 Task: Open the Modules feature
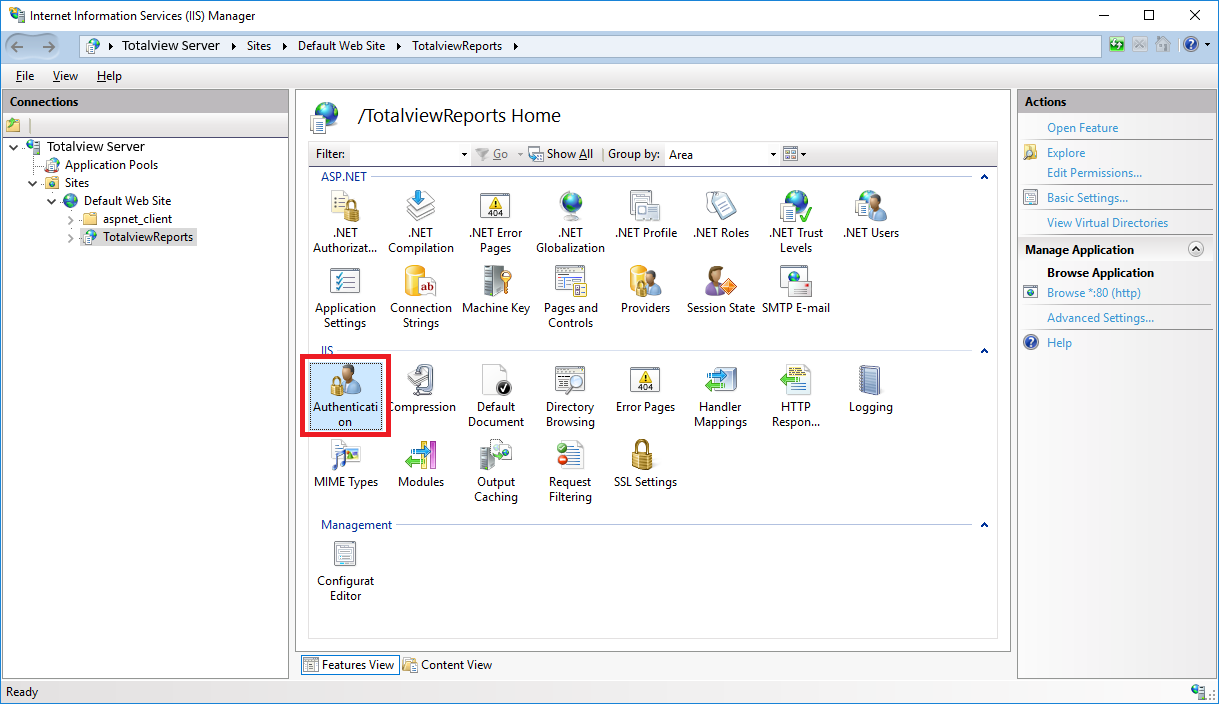pos(421,464)
